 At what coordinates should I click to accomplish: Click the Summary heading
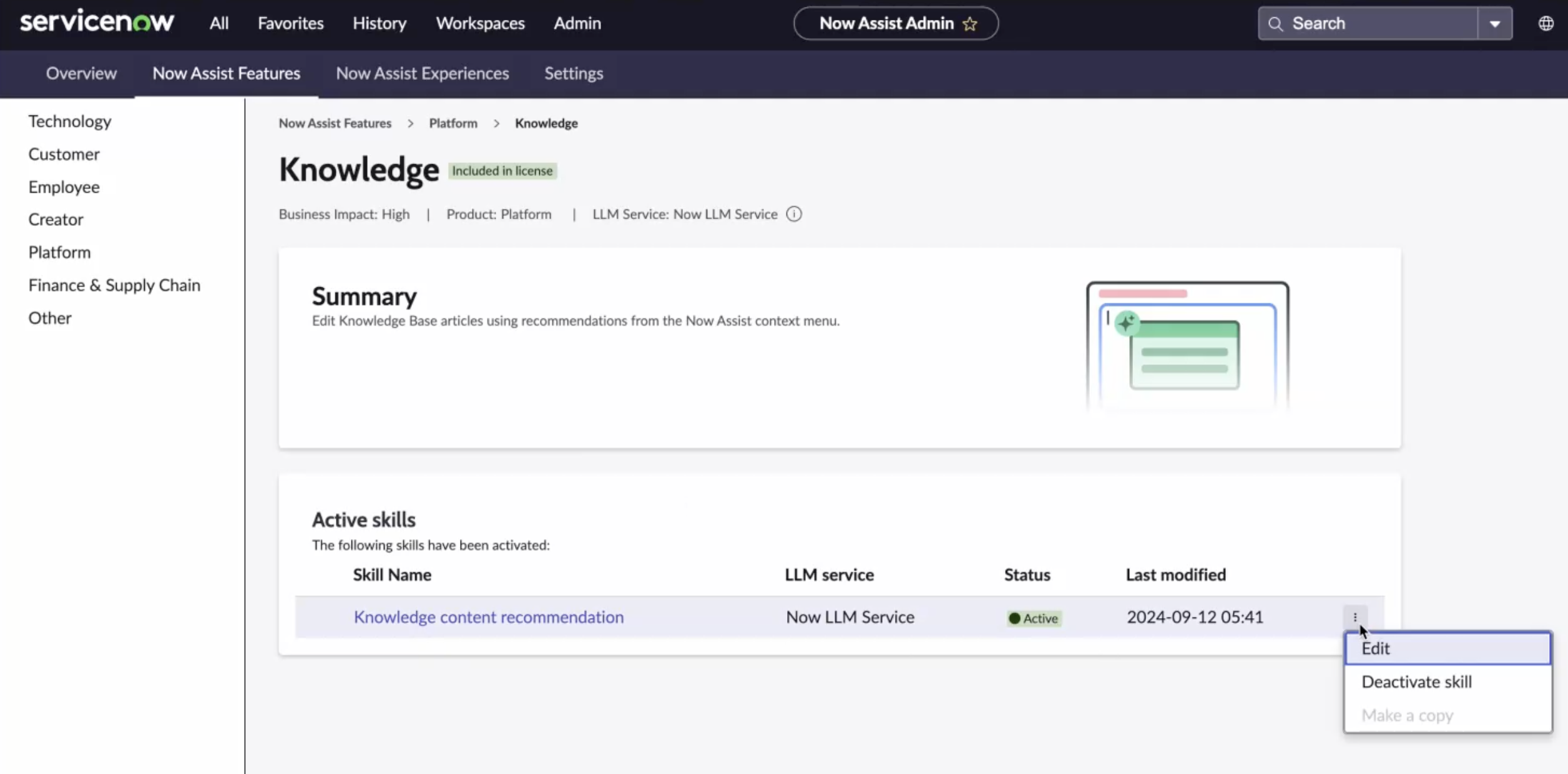364,296
